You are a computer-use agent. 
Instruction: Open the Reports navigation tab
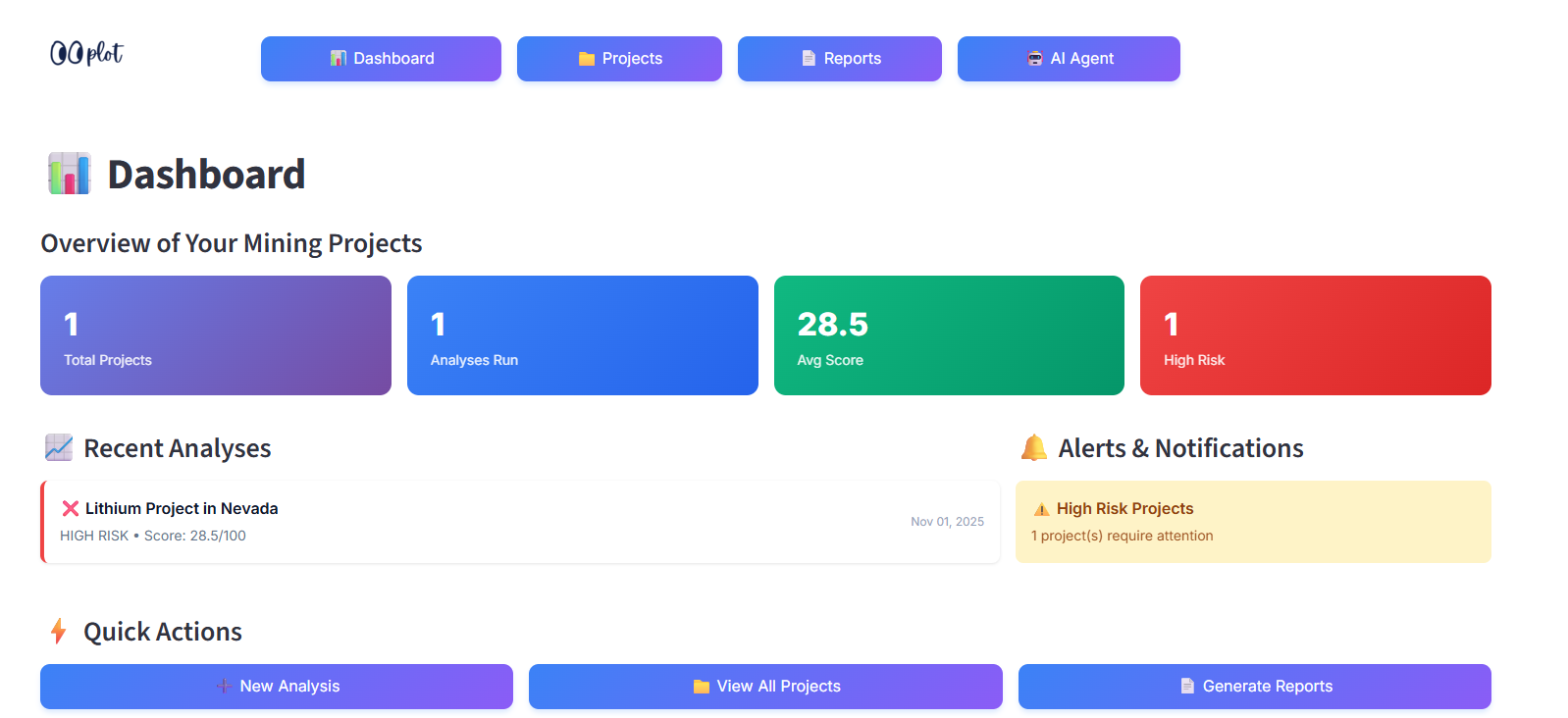pyautogui.click(x=840, y=59)
